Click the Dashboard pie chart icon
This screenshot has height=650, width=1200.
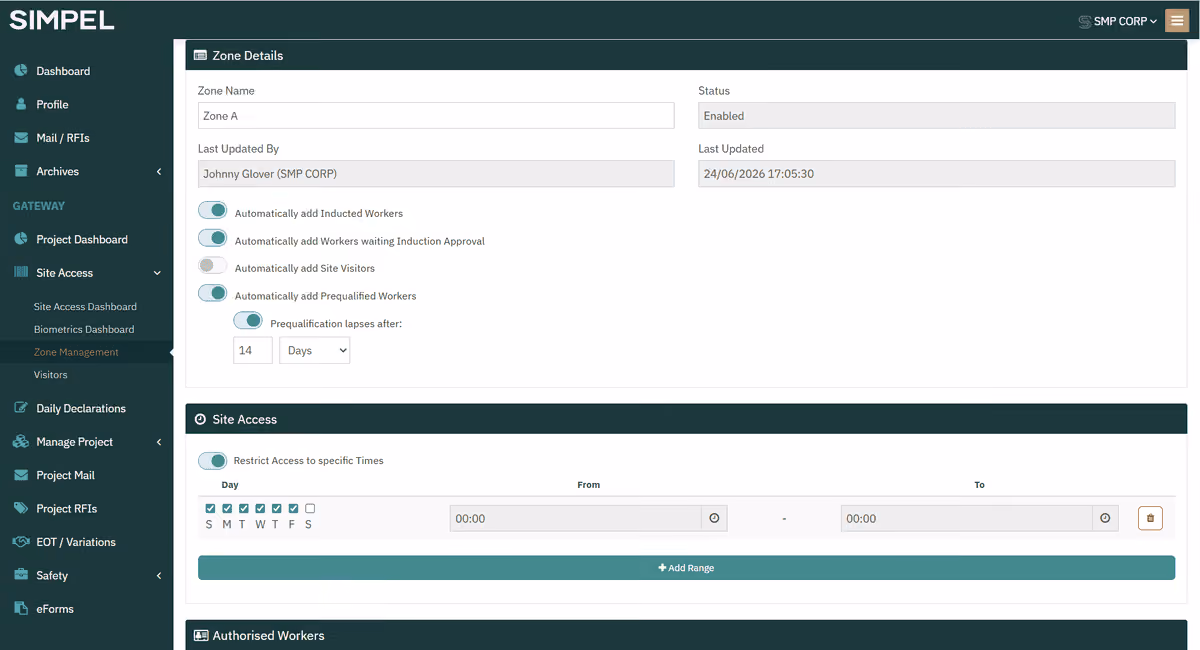(x=20, y=71)
